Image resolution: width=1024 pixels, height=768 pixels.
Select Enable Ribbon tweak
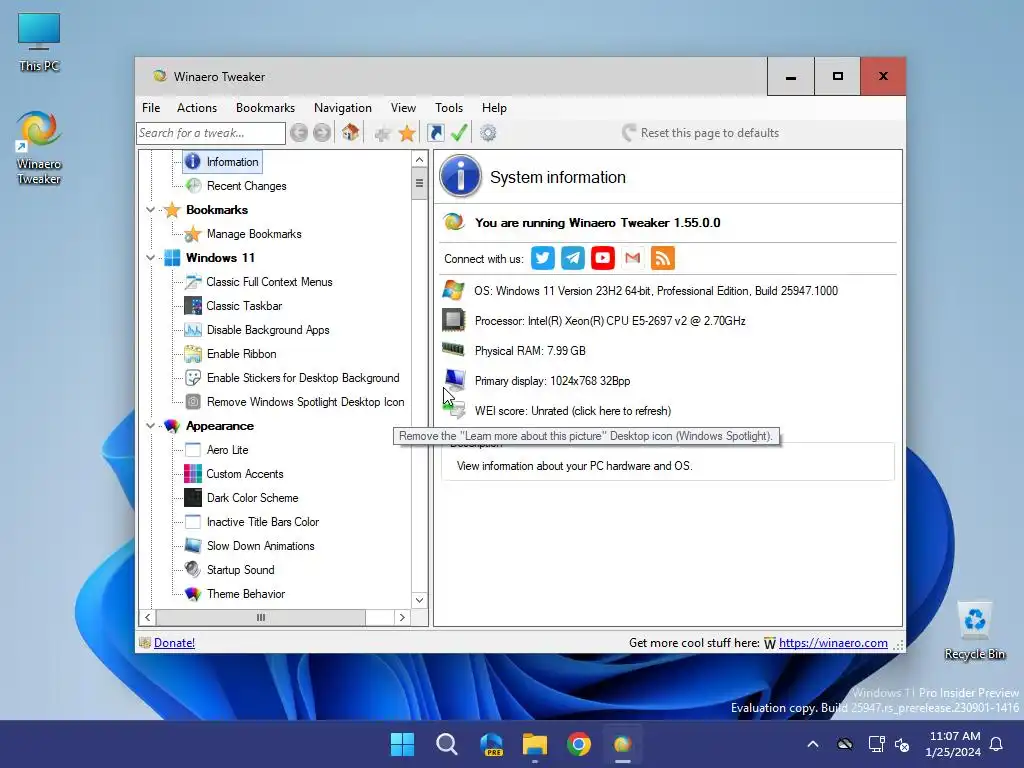point(242,354)
